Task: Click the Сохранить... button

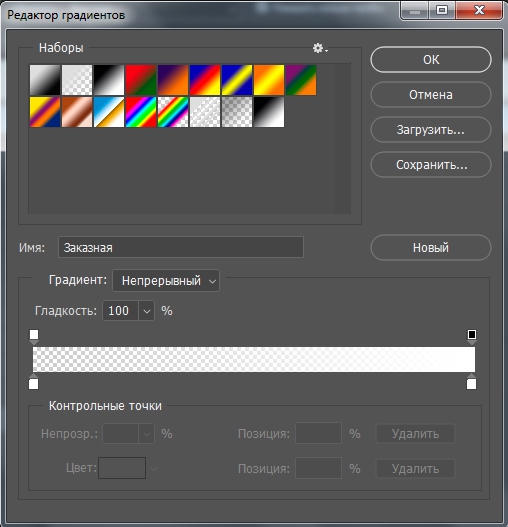Action: pos(431,165)
